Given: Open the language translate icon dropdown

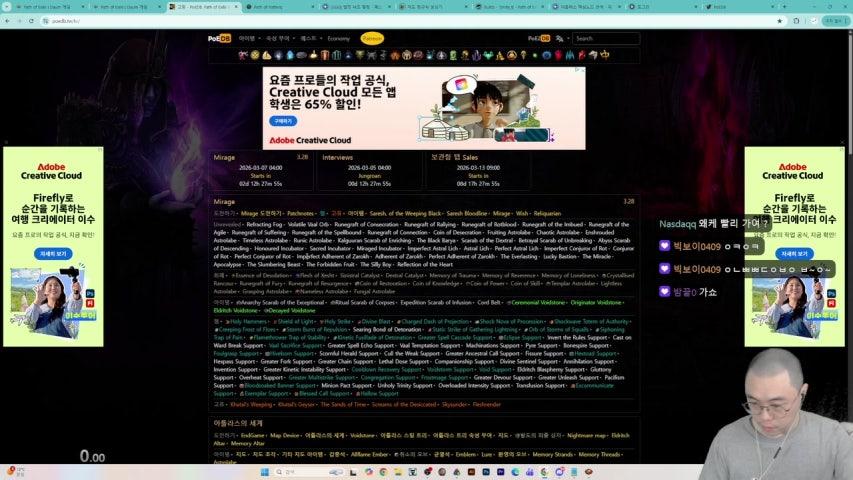Looking at the screenshot, I should tap(568, 38).
